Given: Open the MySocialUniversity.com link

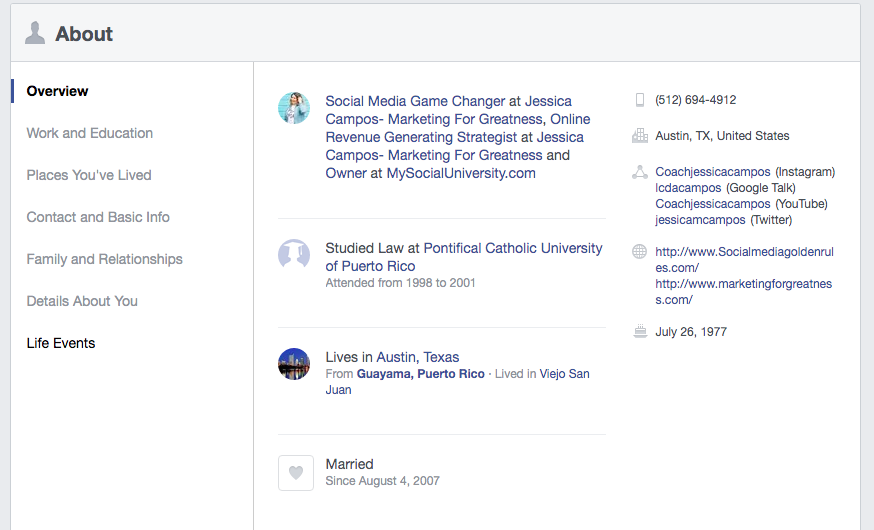Looking at the screenshot, I should pos(461,173).
